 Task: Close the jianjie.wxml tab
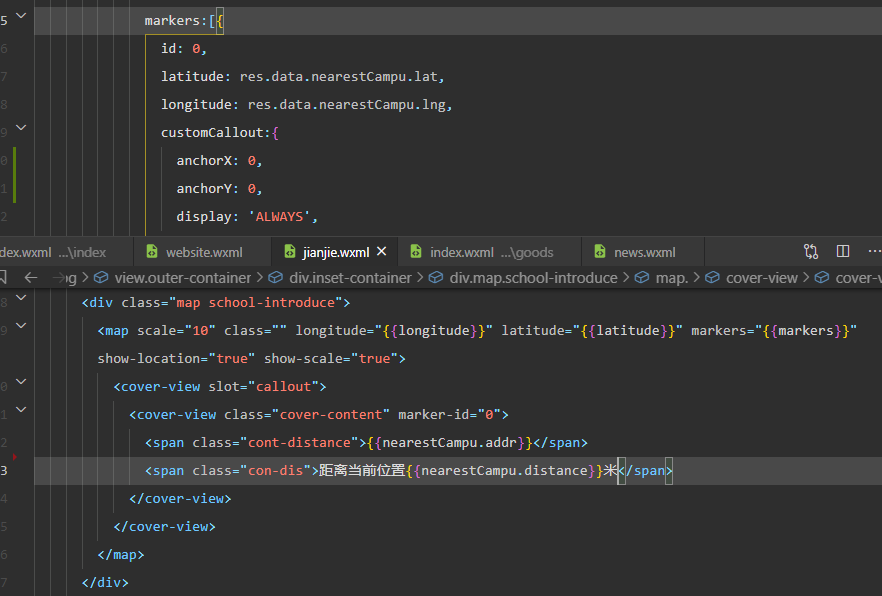point(381,251)
